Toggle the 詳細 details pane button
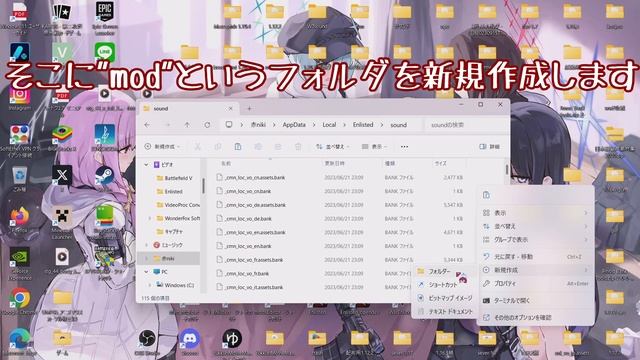640x360 pixels. [x=490, y=147]
